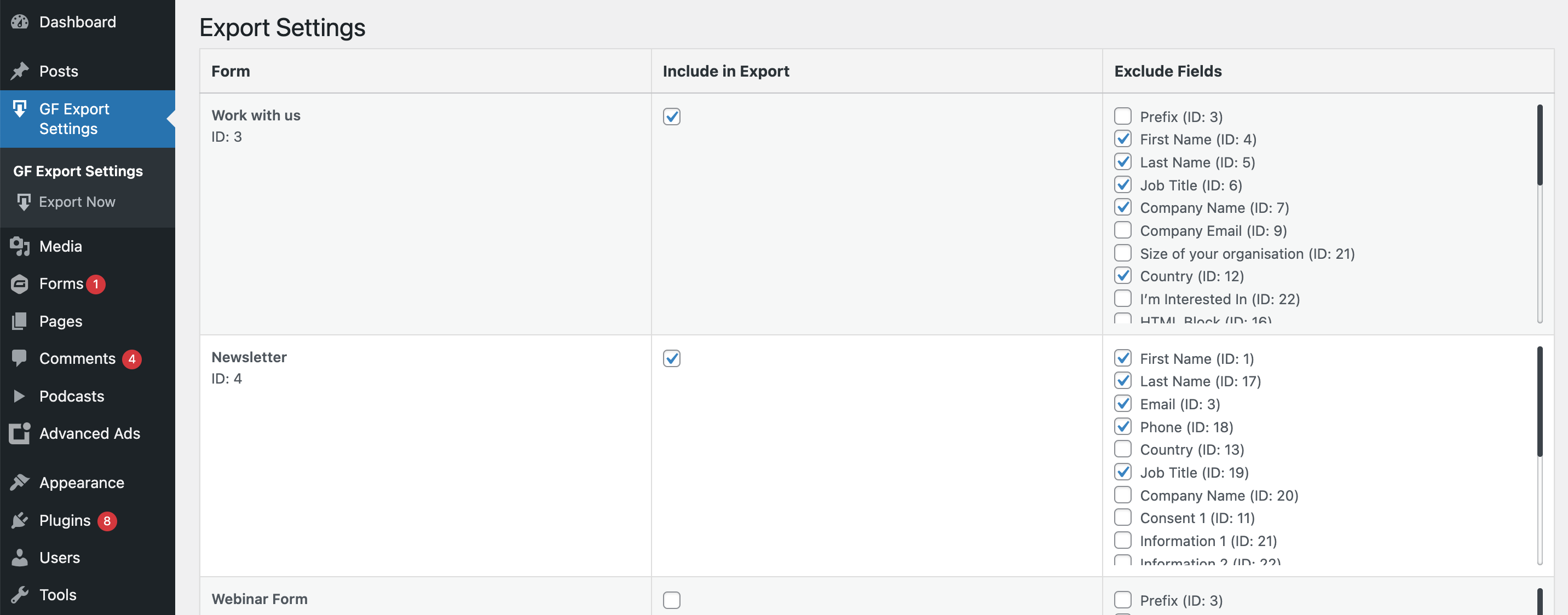Click the 'Work with us' form name
The width and height of the screenshot is (1568, 615).
[256, 115]
